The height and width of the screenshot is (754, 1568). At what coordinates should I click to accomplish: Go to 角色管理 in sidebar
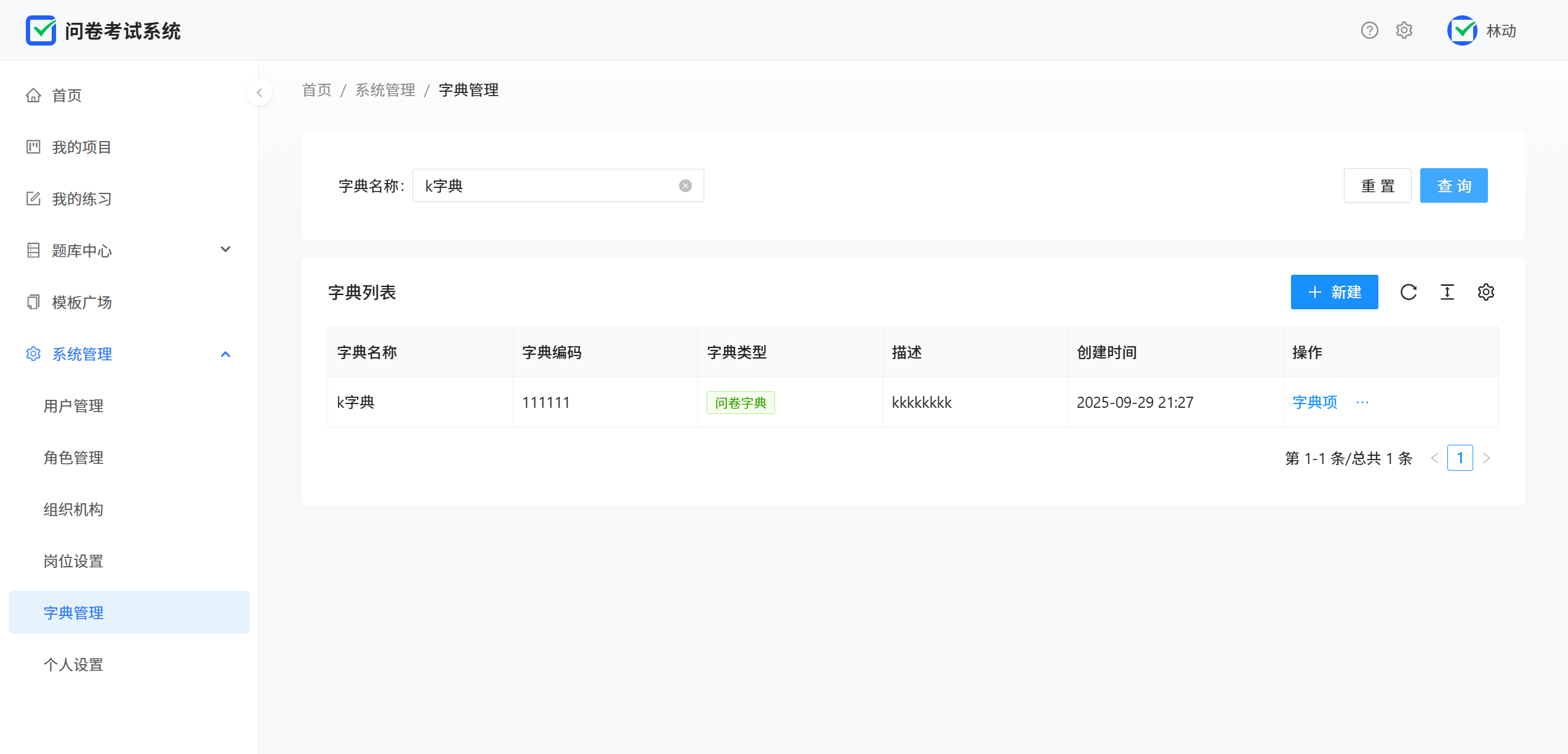tap(73, 458)
